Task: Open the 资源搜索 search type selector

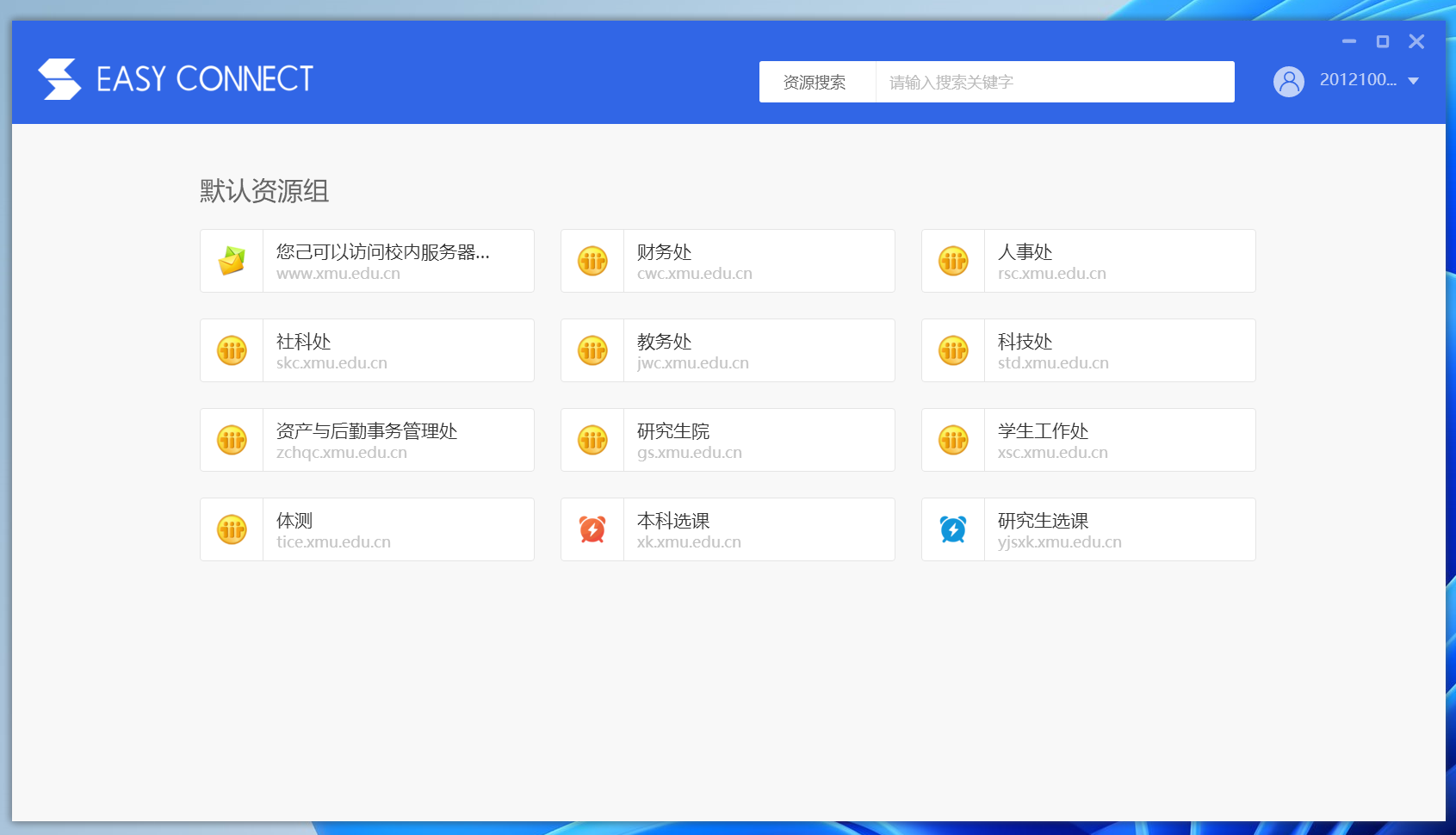Action: 815,82
